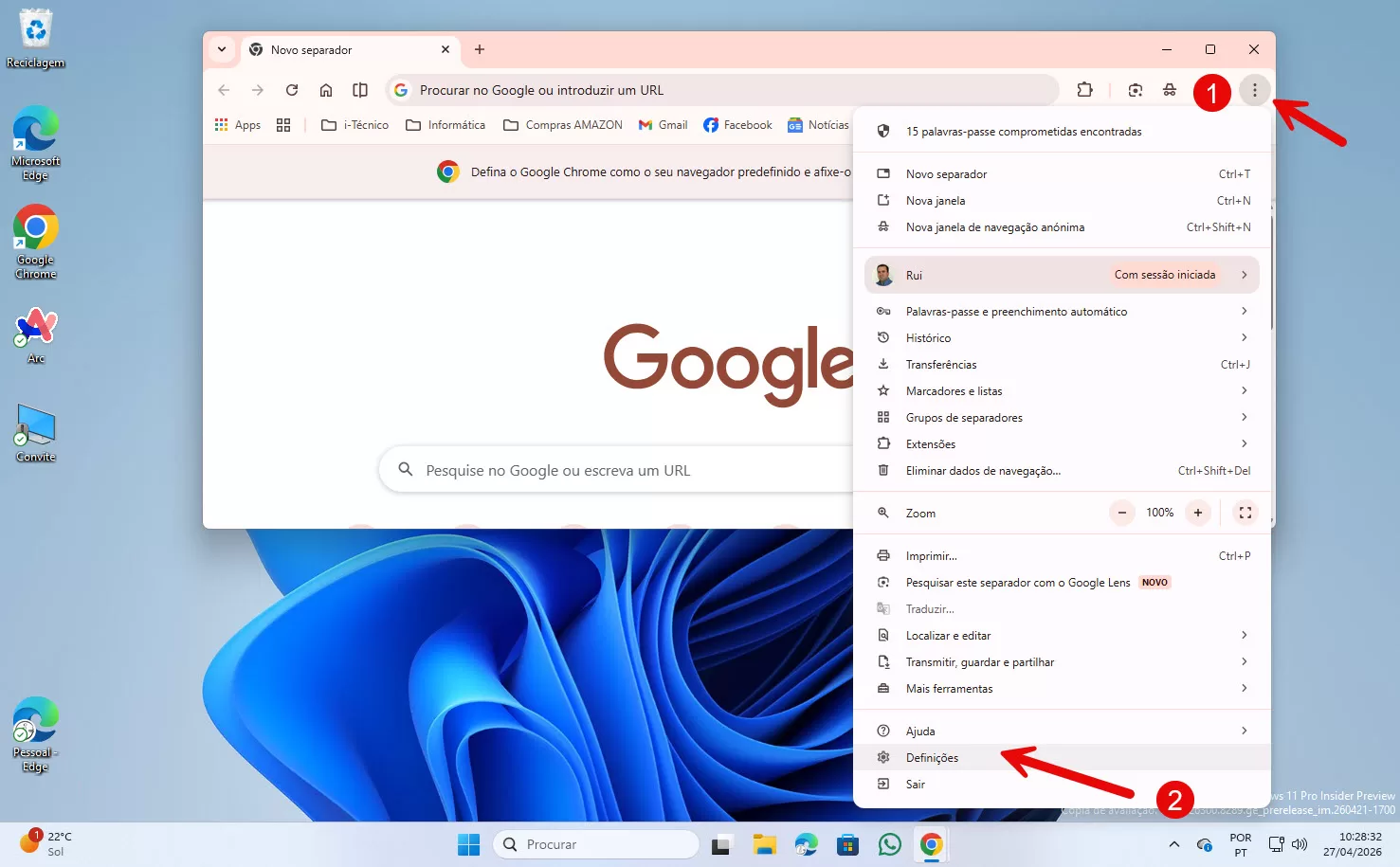The image size is (1400, 867).
Task: Expand the Histórico submenu
Action: pyautogui.click(x=1062, y=338)
